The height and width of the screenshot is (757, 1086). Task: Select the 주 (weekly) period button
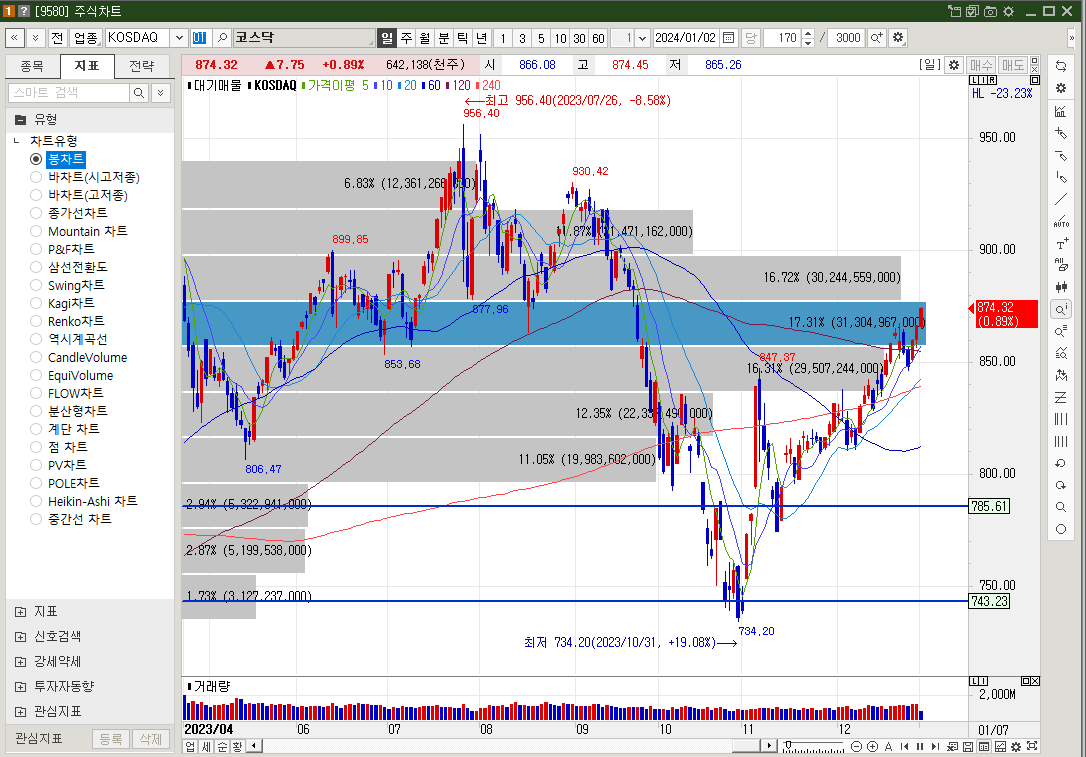click(x=407, y=37)
